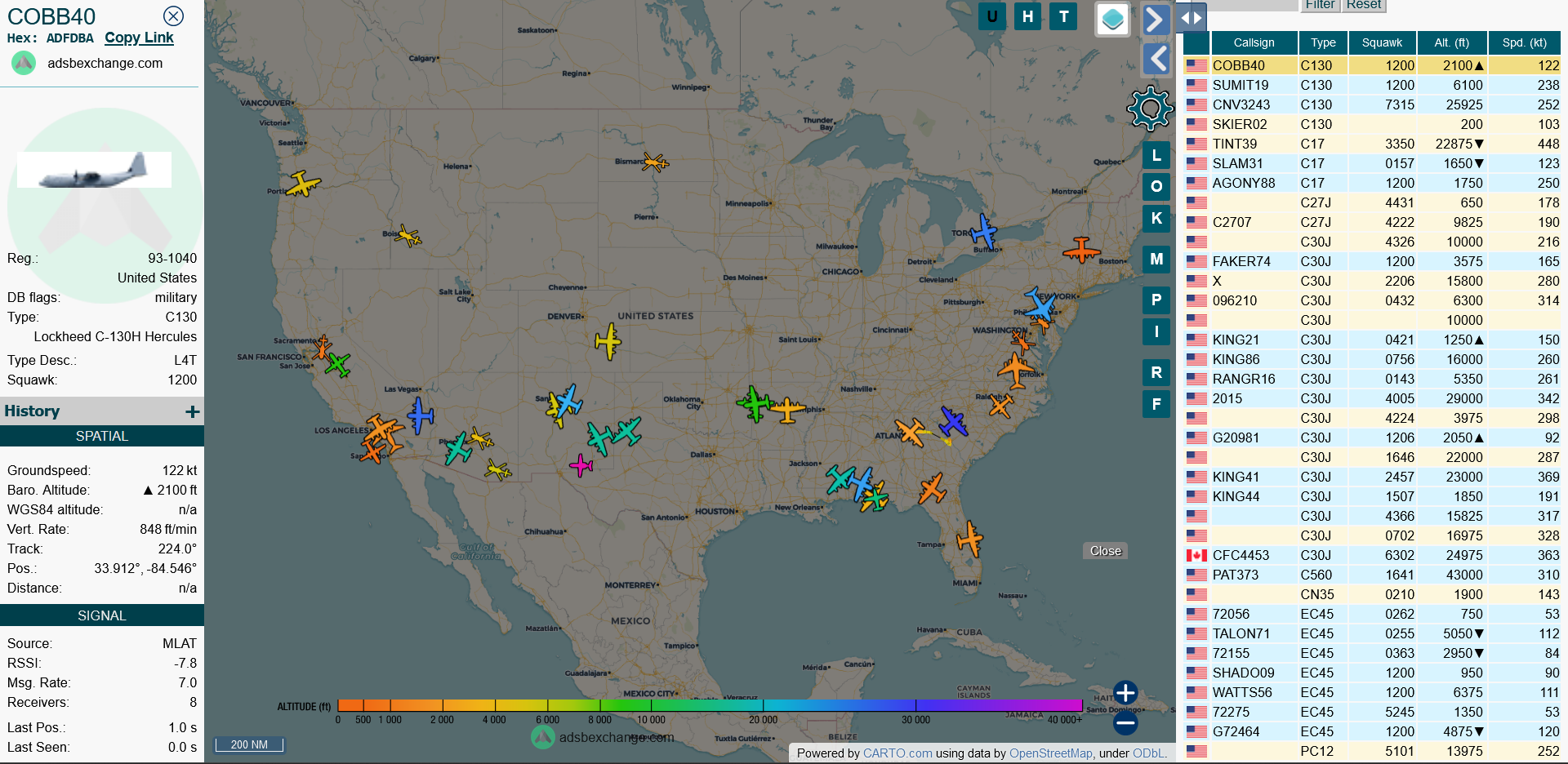The image size is (1568, 764).
Task: Click the Close button on map
Action: pyautogui.click(x=1106, y=551)
